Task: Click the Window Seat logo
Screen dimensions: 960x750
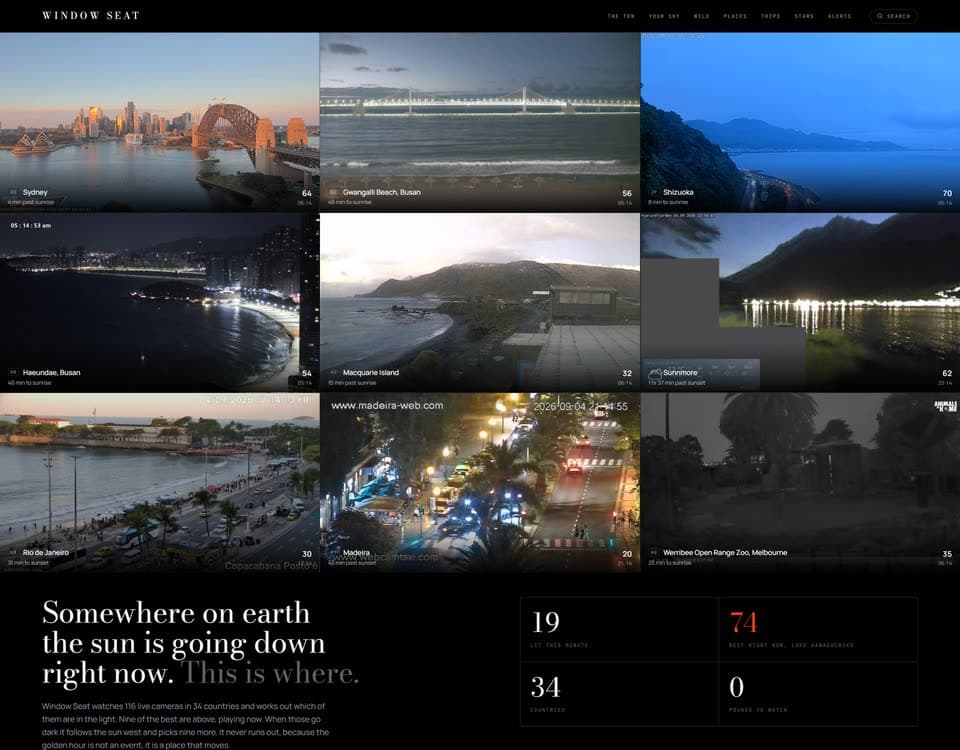Action: coord(91,15)
